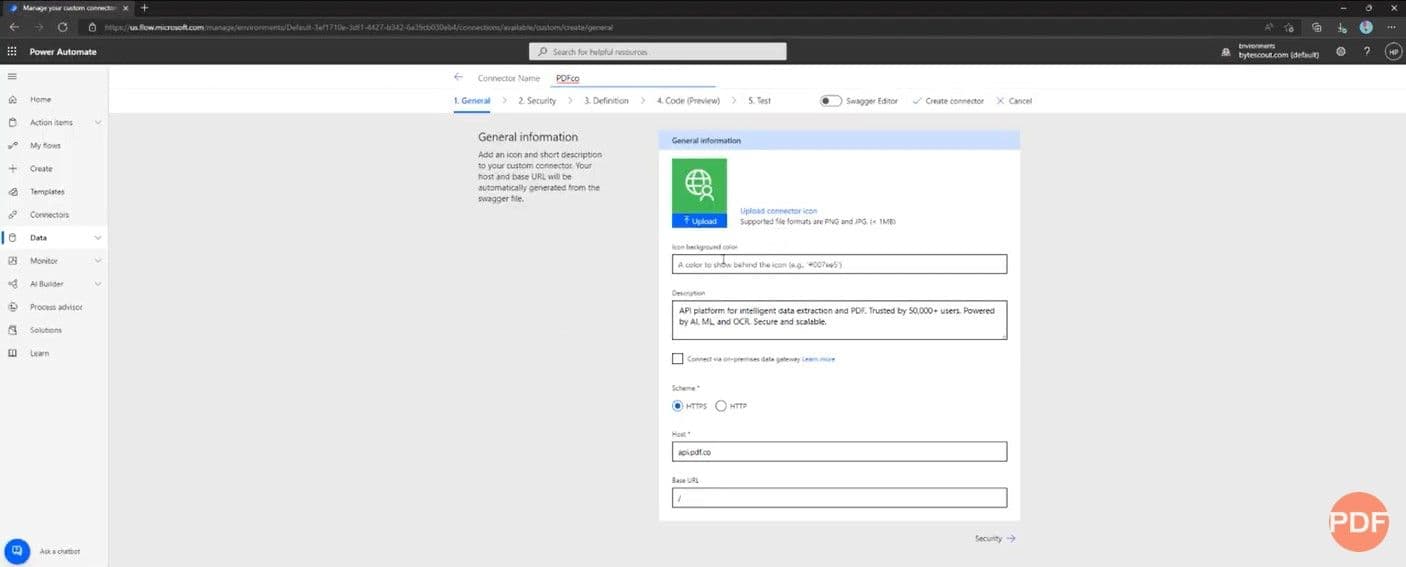1406x567 pixels.
Task: Expand the AI Builder chevron
Action: 97,284
